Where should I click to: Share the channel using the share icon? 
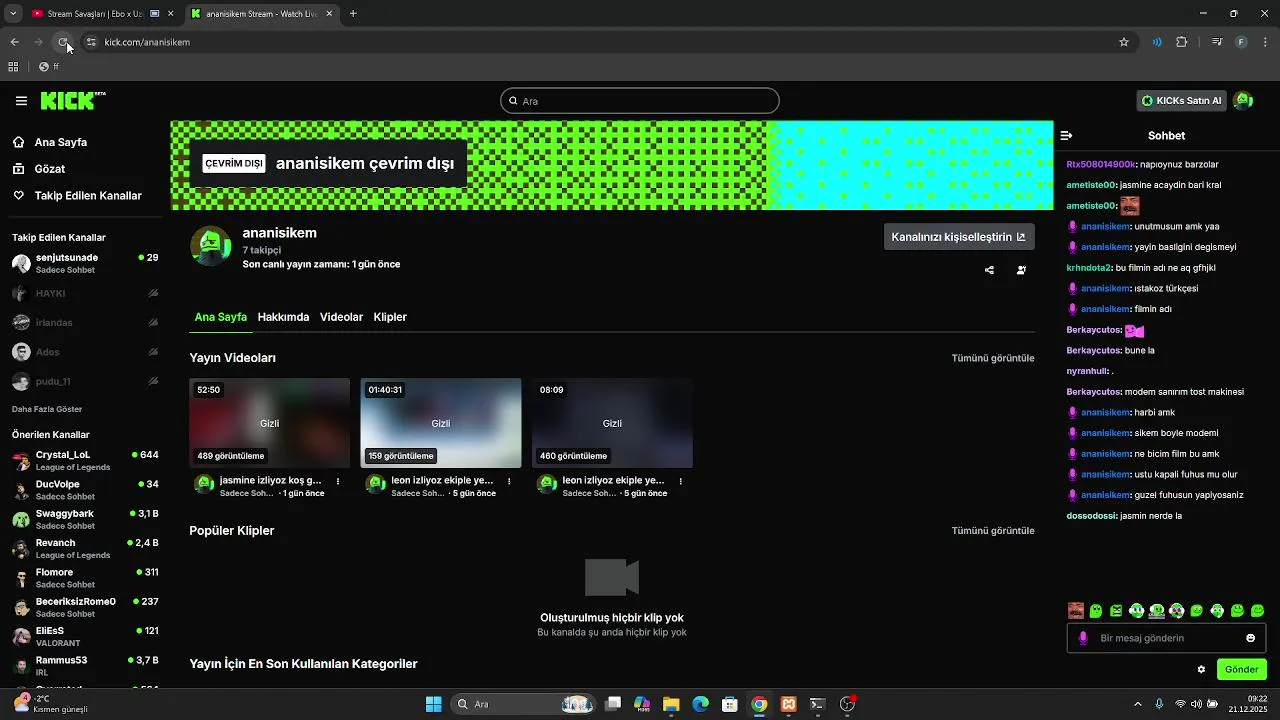989,270
